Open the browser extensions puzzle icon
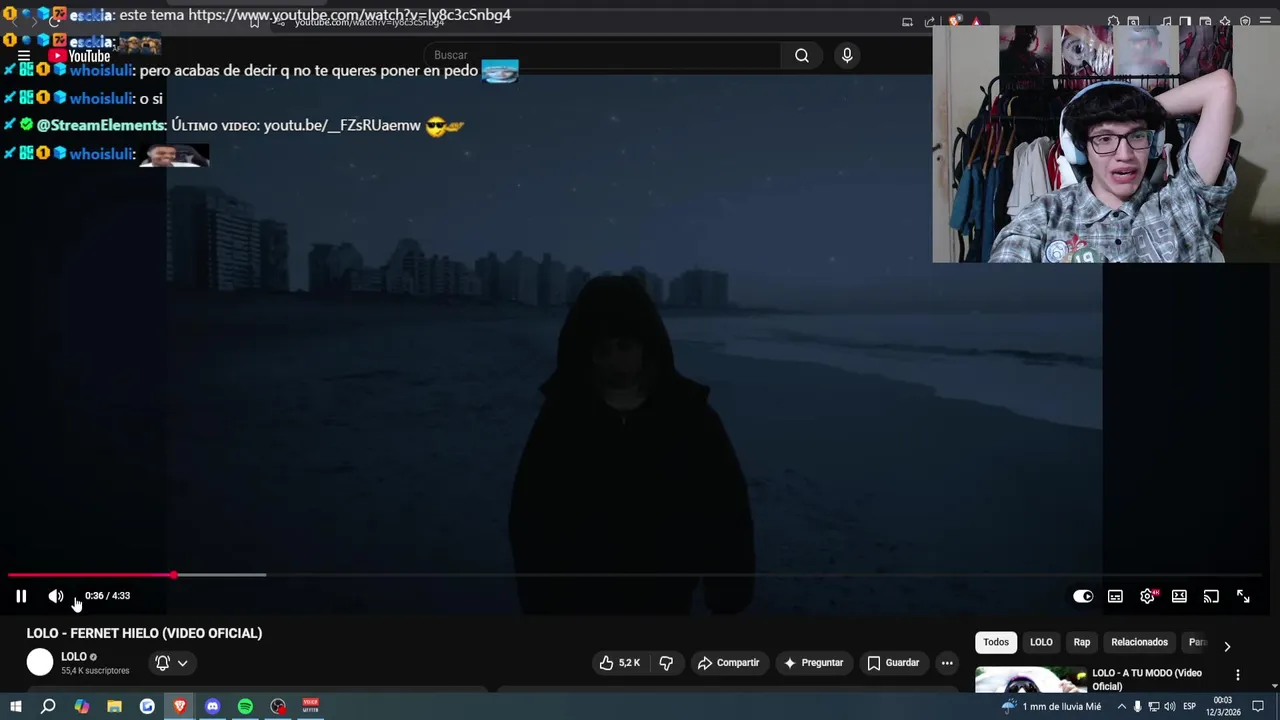Image resolution: width=1280 pixels, height=720 pixels. 1113,22
